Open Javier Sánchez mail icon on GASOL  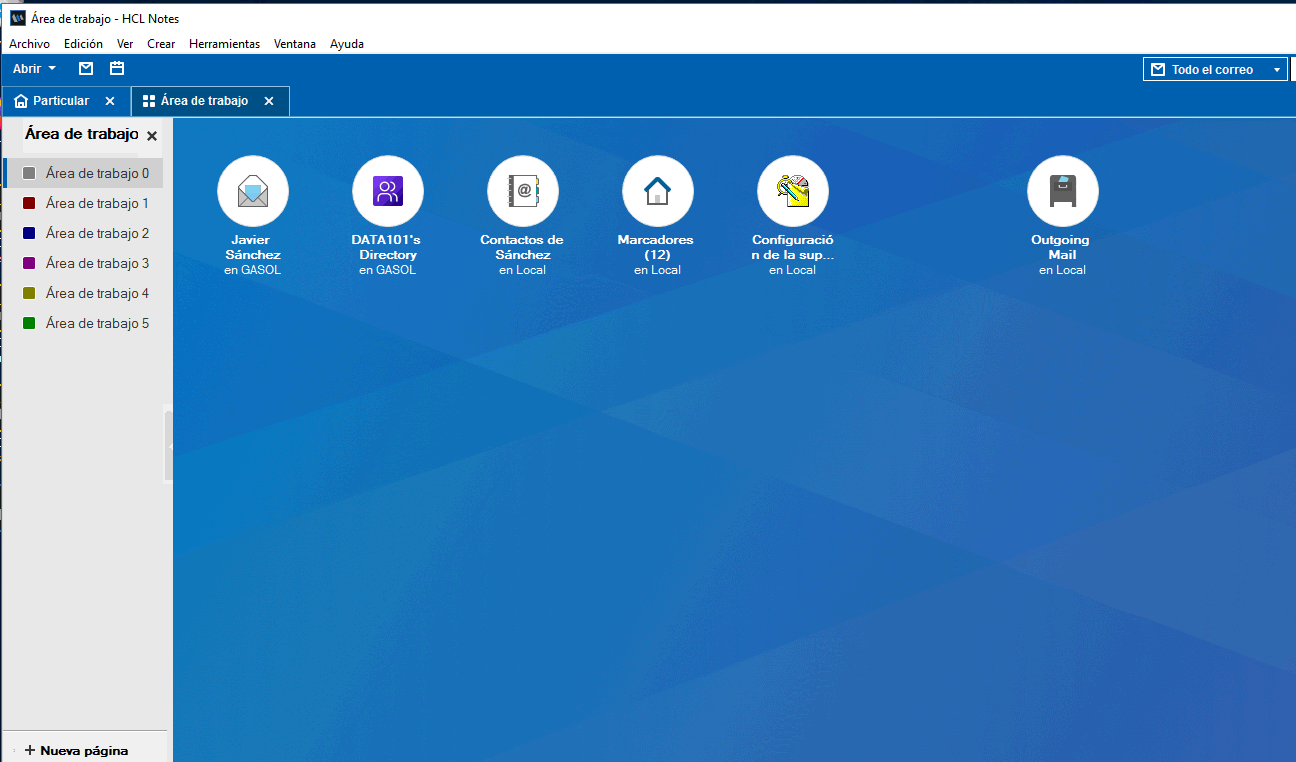tap(253, 191)
